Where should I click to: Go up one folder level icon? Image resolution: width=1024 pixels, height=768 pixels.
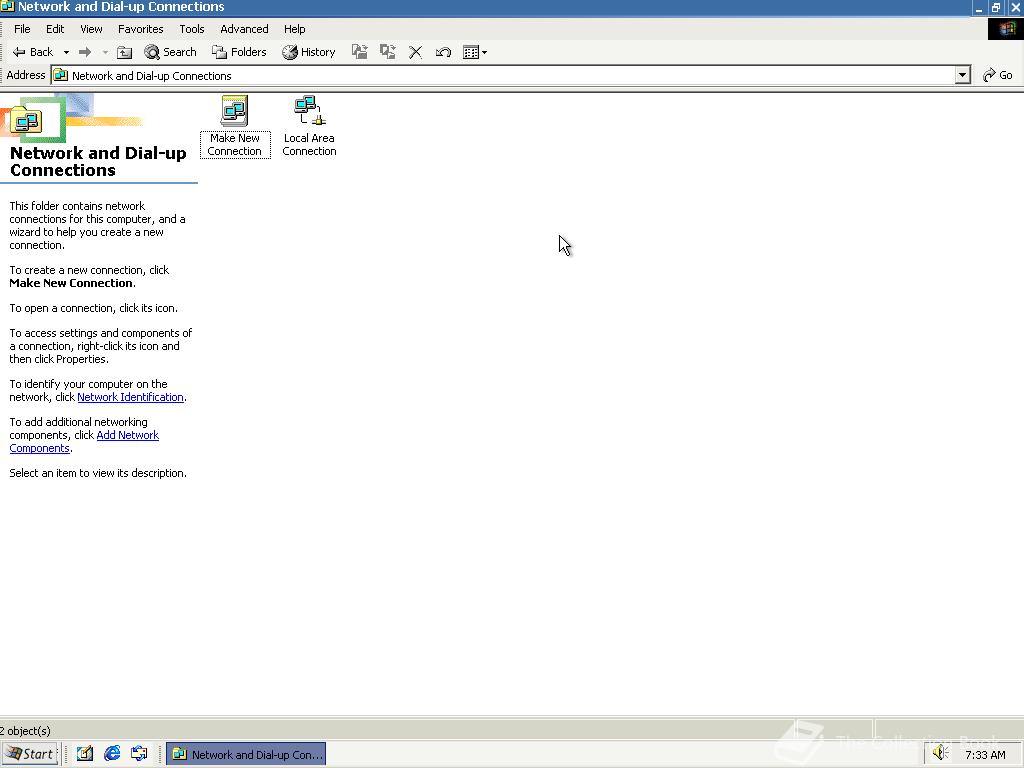tap(124, 52)
